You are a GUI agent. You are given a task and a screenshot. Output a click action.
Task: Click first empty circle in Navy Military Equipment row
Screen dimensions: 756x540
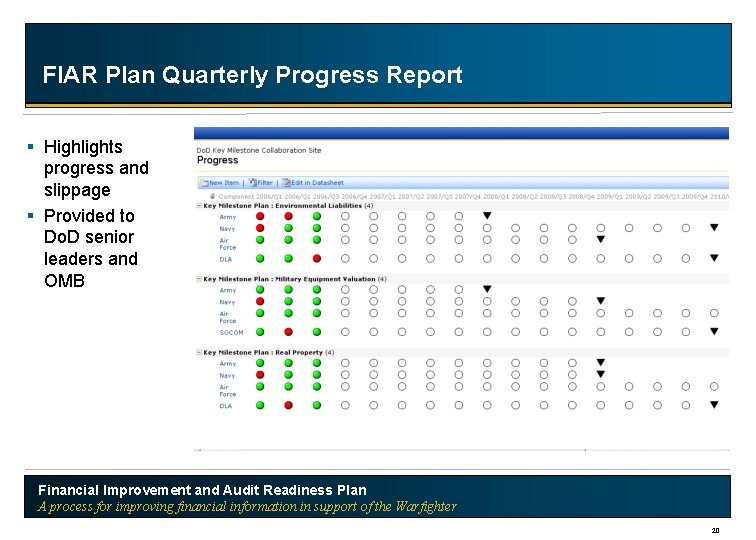345,301
